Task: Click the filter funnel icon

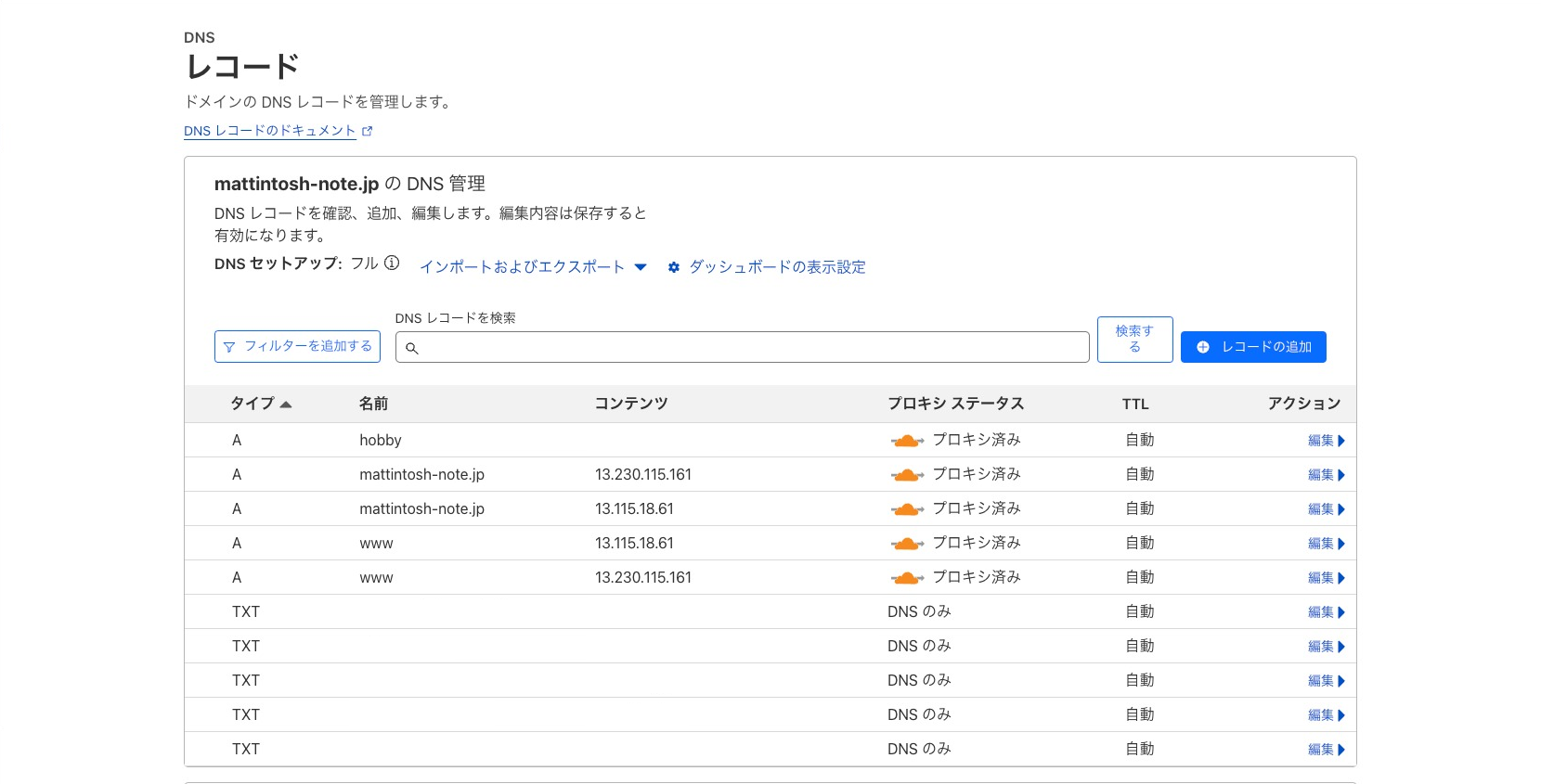Action: 229,347
